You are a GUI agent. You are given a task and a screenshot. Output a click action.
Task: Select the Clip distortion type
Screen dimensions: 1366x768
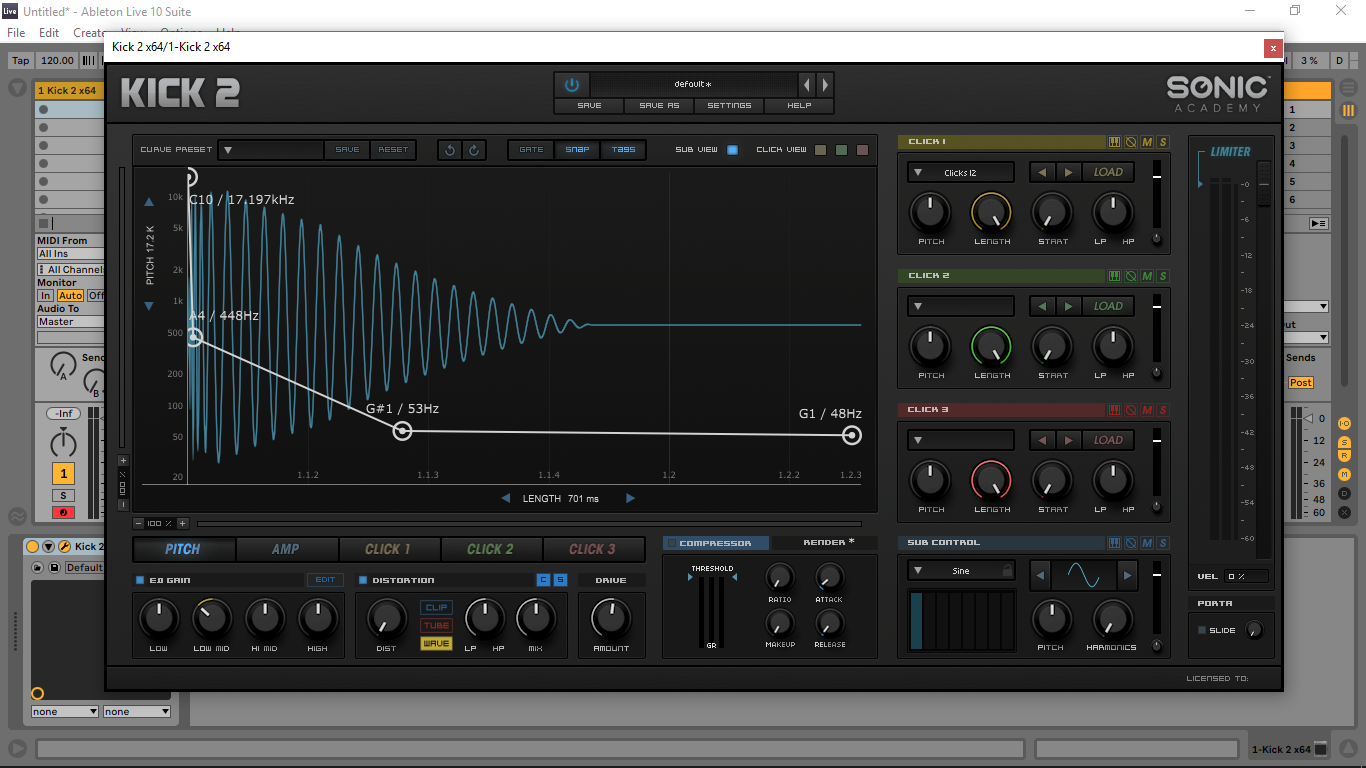pyautogui.click(x=436, y=607)
